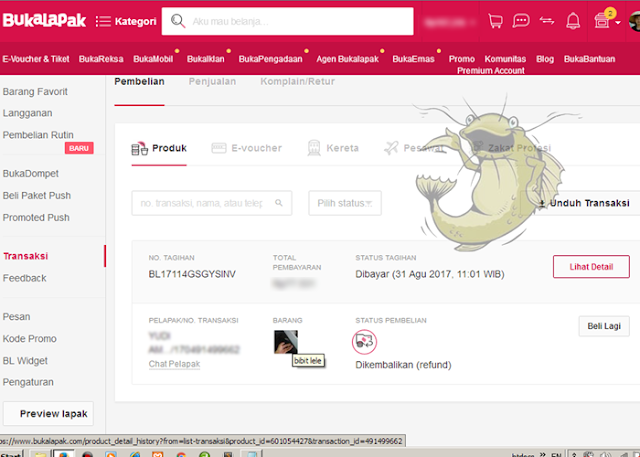This screenshot has height=457, width=640.
Task: Switch to the Penjualan tab
Action: [212, 82]
